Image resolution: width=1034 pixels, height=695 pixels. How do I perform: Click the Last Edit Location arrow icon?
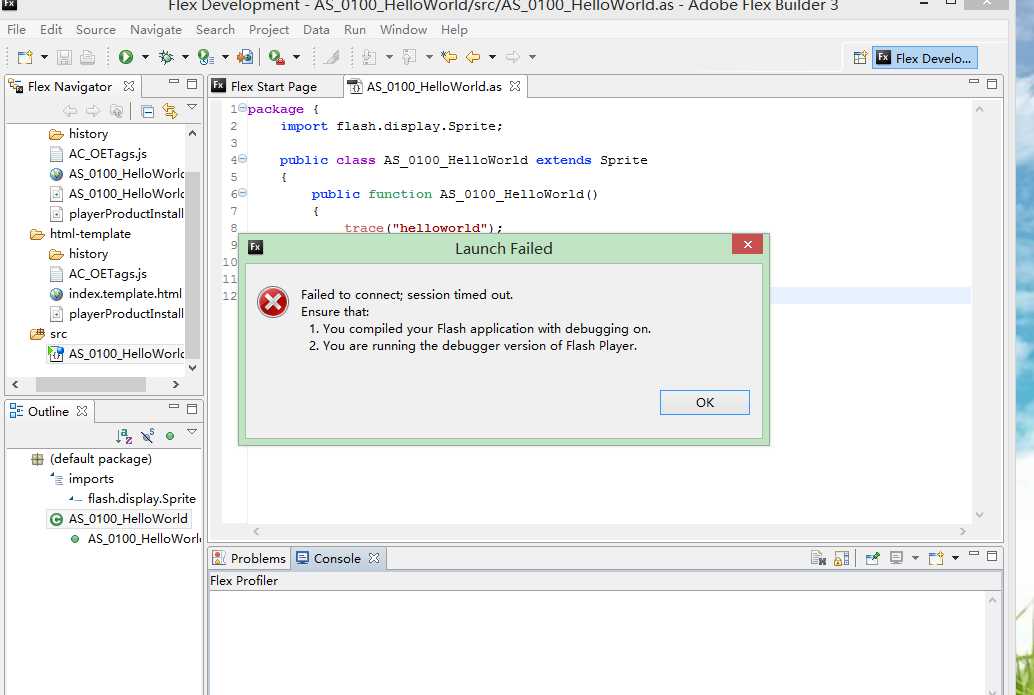(449, 57)
